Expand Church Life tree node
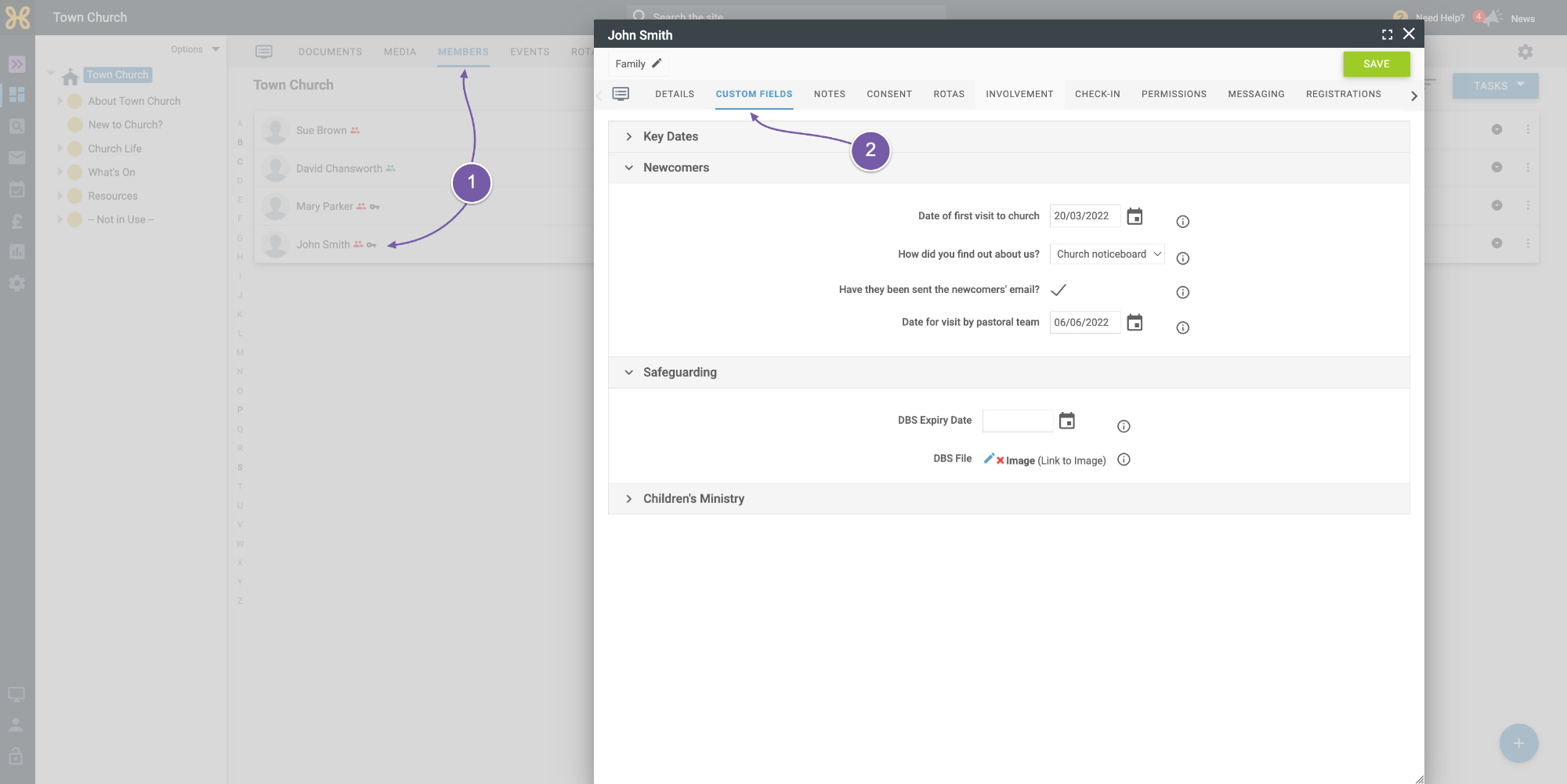This screenshot has height=784, width=1567. [x=60, y=149]
